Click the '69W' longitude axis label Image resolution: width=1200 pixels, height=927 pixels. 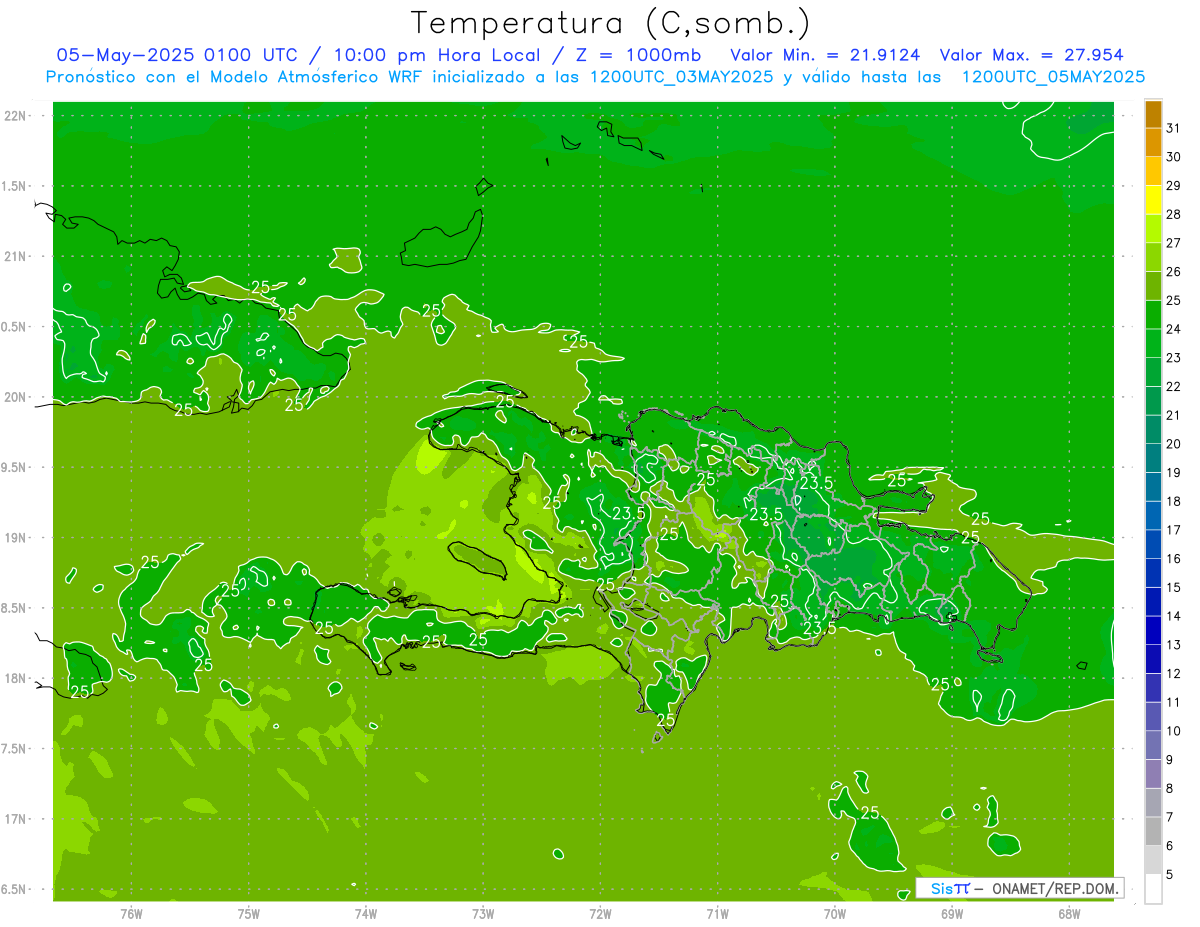[951, 914]
